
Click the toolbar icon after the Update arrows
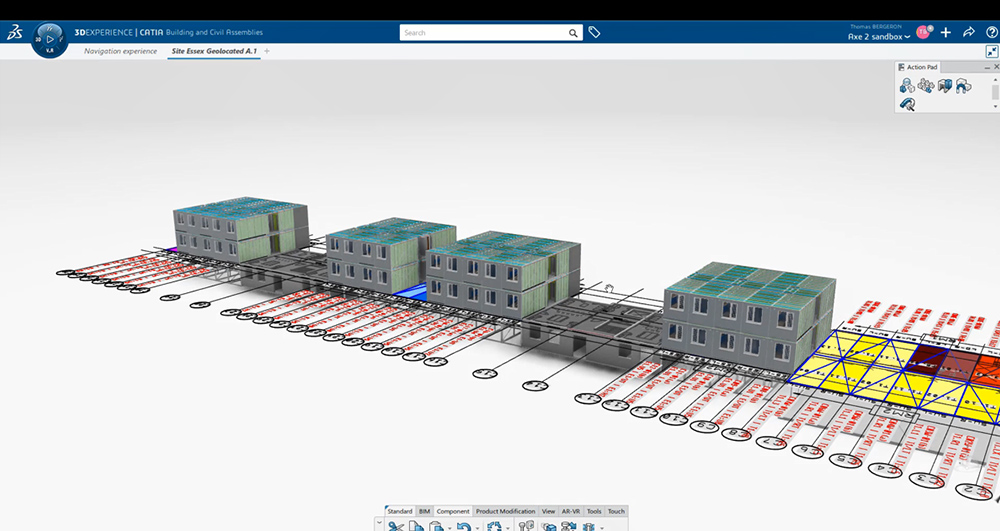tap(526, 527)
